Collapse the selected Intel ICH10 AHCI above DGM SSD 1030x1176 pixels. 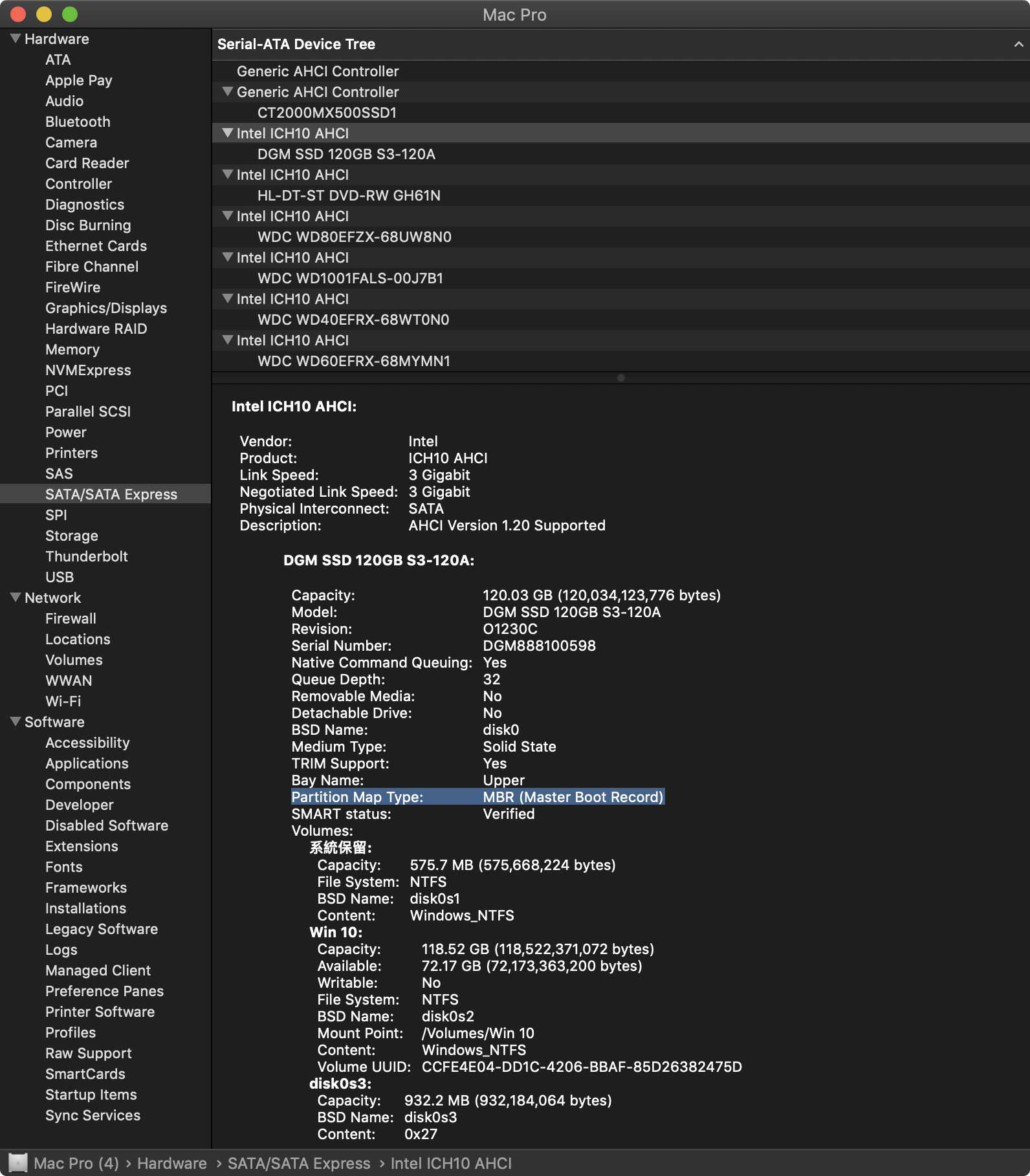click(227, 133)
